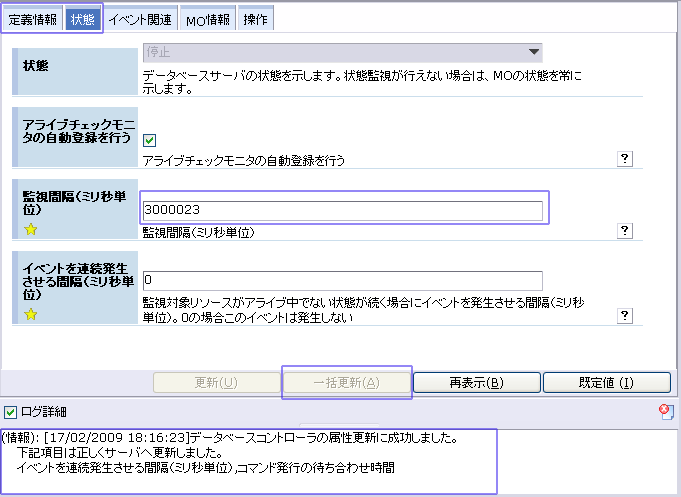Click the clear log icon at right
This screenshot has height=497, width=681.
click(x=666, y=411)
